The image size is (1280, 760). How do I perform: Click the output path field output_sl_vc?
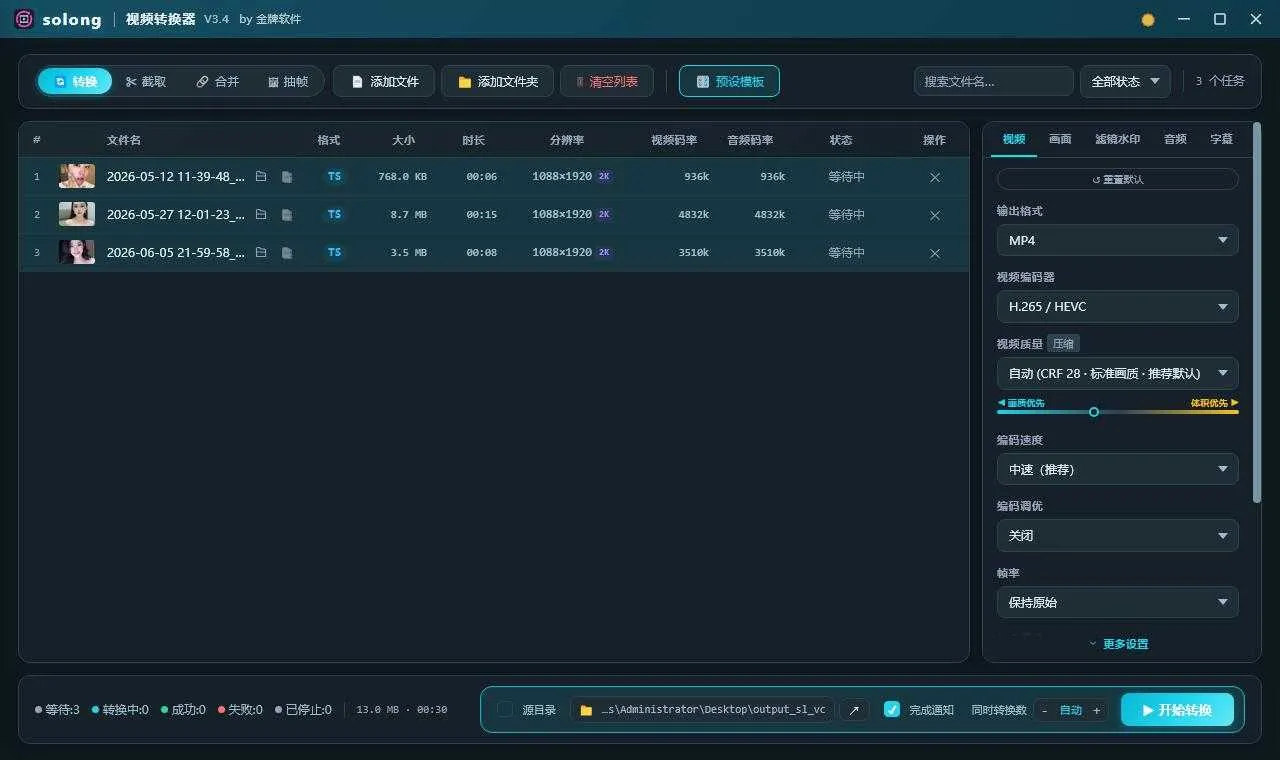702,710
